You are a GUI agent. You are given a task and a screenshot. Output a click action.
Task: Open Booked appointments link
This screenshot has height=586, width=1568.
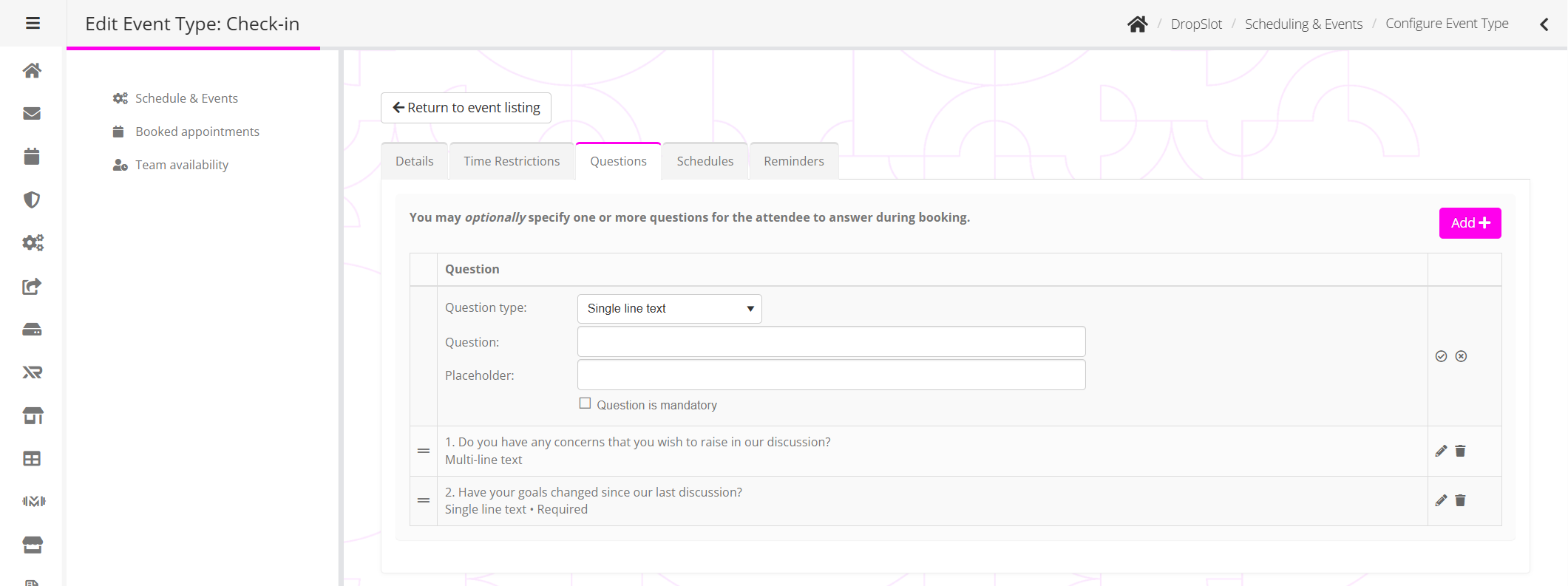[x=197, y=132]
